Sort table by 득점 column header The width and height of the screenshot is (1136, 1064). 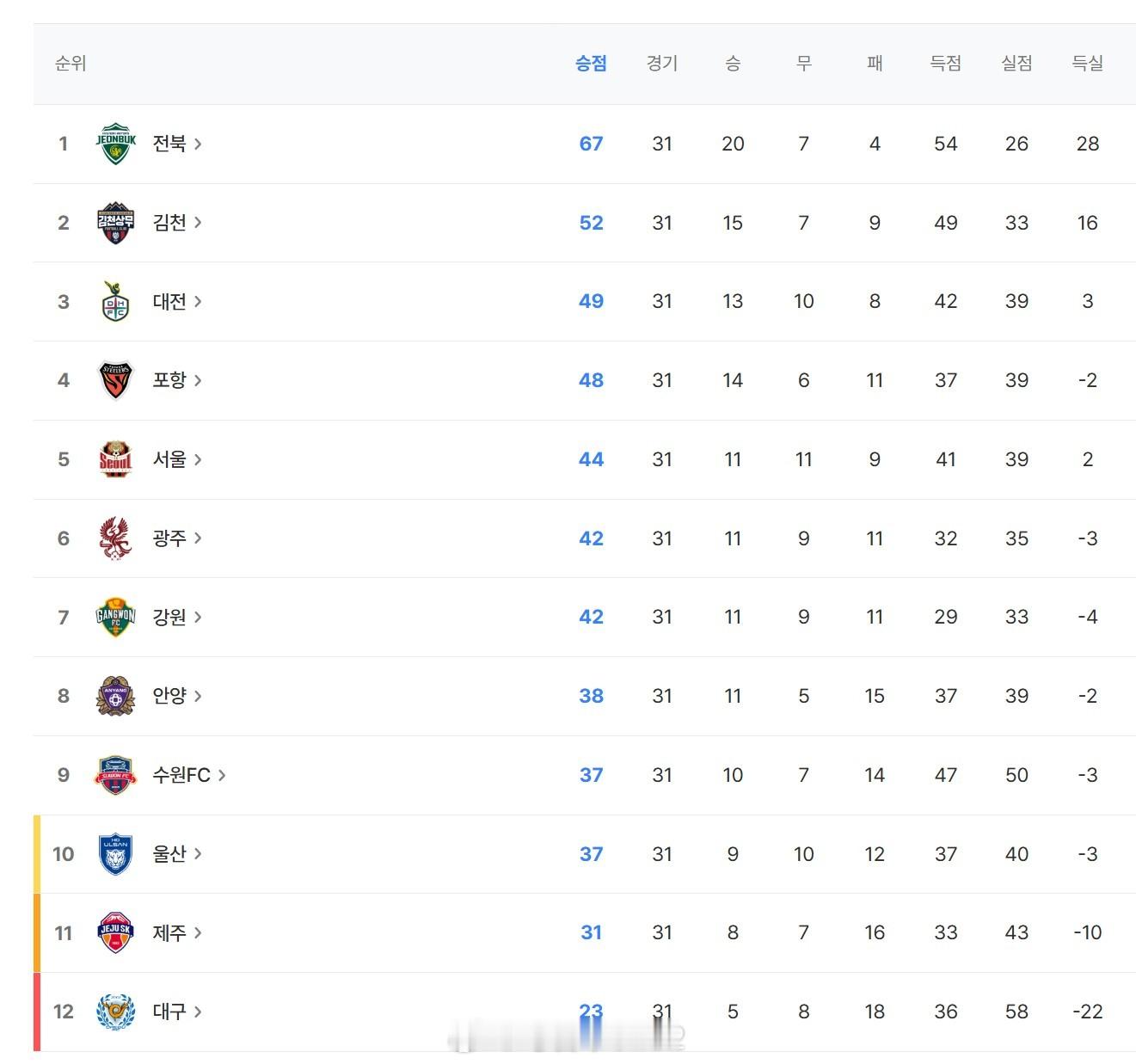click(945, 63)
